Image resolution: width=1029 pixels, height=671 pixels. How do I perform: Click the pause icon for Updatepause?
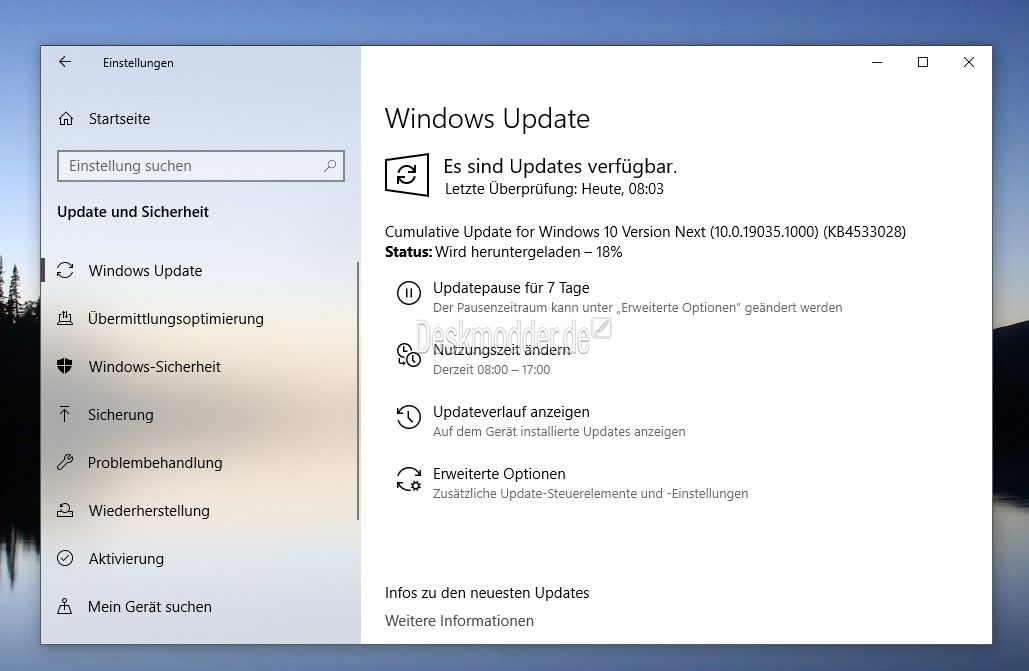click(x=409, y=293)
